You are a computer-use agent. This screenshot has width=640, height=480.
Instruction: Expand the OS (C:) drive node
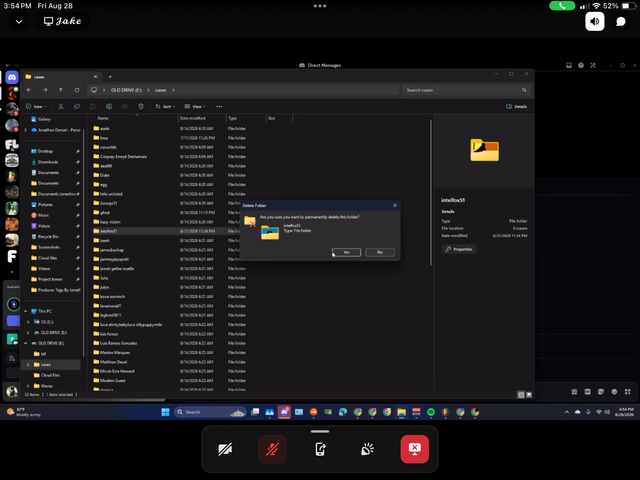tap(28, 322)
